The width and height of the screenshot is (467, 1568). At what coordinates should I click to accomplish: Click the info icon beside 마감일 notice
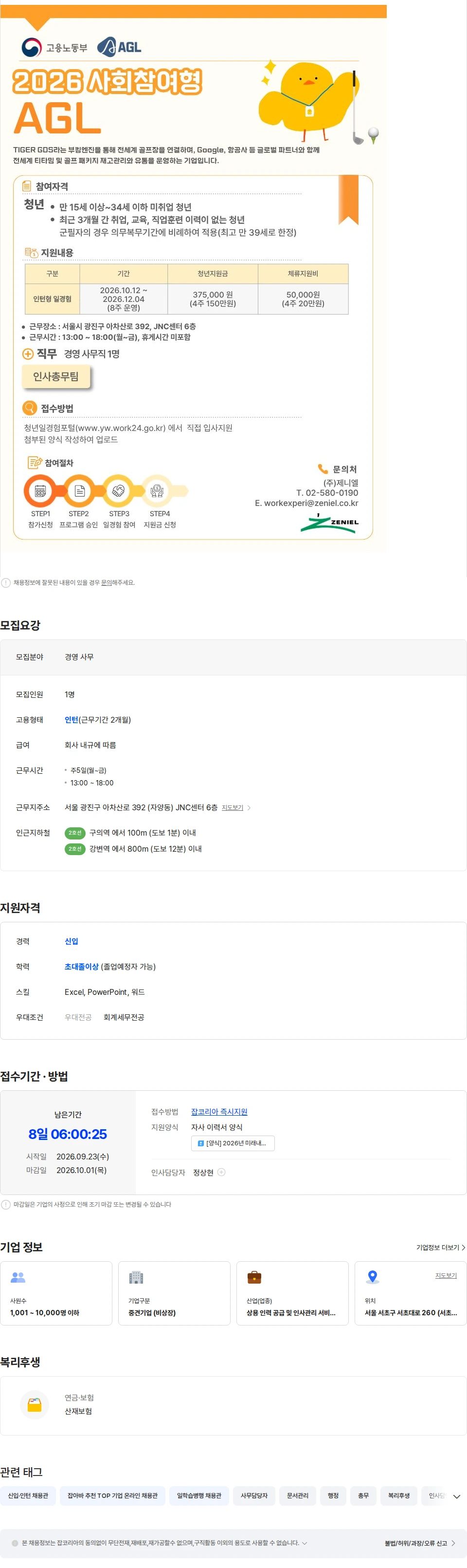5,1204
